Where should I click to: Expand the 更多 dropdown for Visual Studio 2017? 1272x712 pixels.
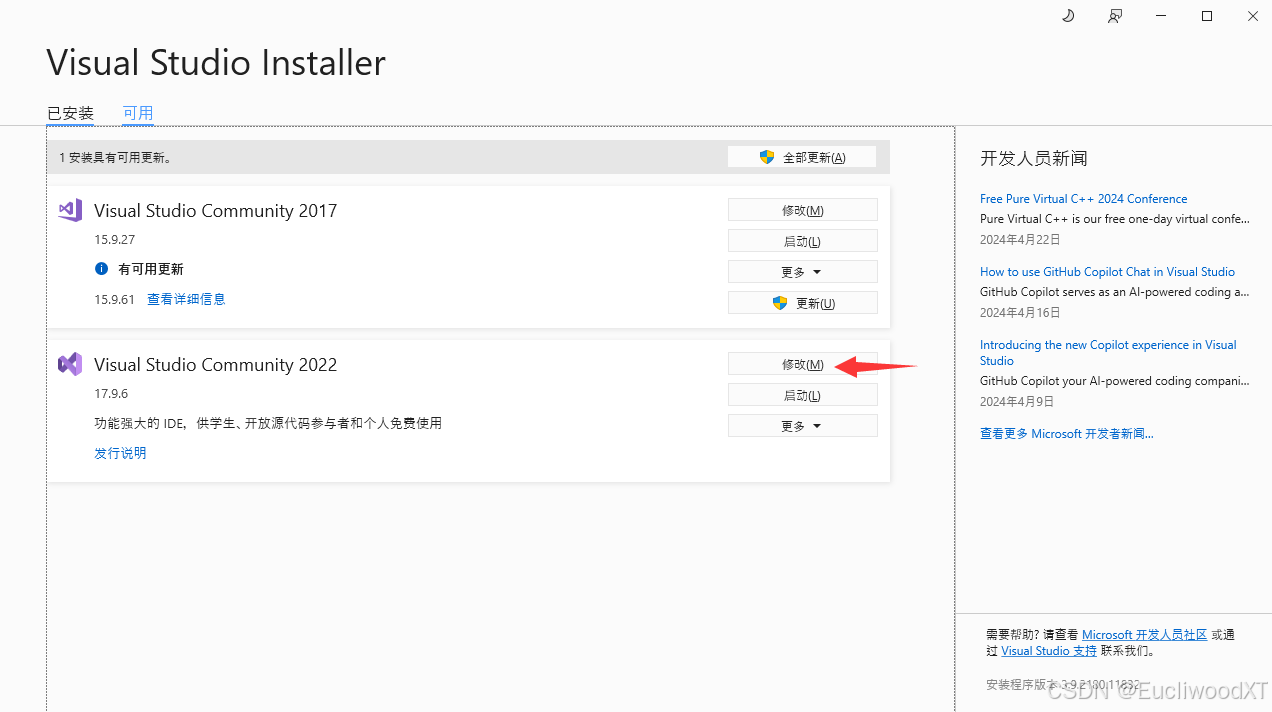click(x=802, y=271)
